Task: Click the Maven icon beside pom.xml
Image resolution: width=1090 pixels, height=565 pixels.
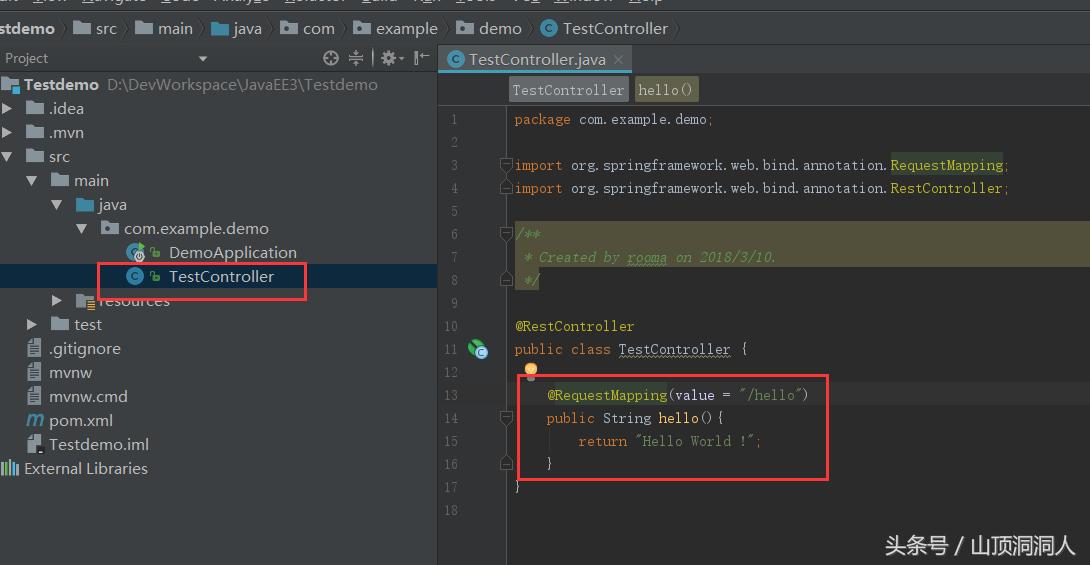Action: click(x=35, y=420)
